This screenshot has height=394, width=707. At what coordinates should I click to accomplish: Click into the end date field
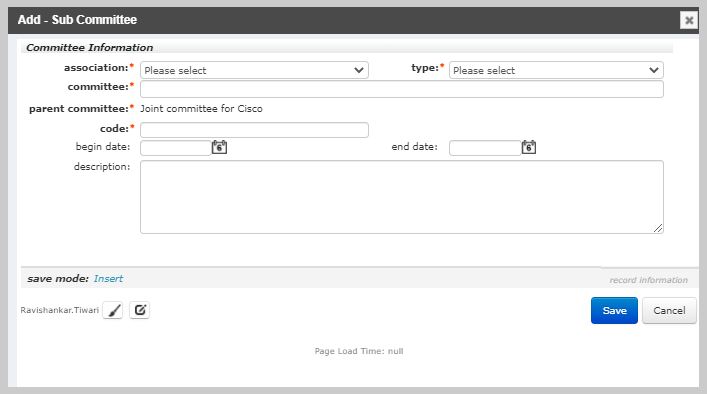coord(485,148)
